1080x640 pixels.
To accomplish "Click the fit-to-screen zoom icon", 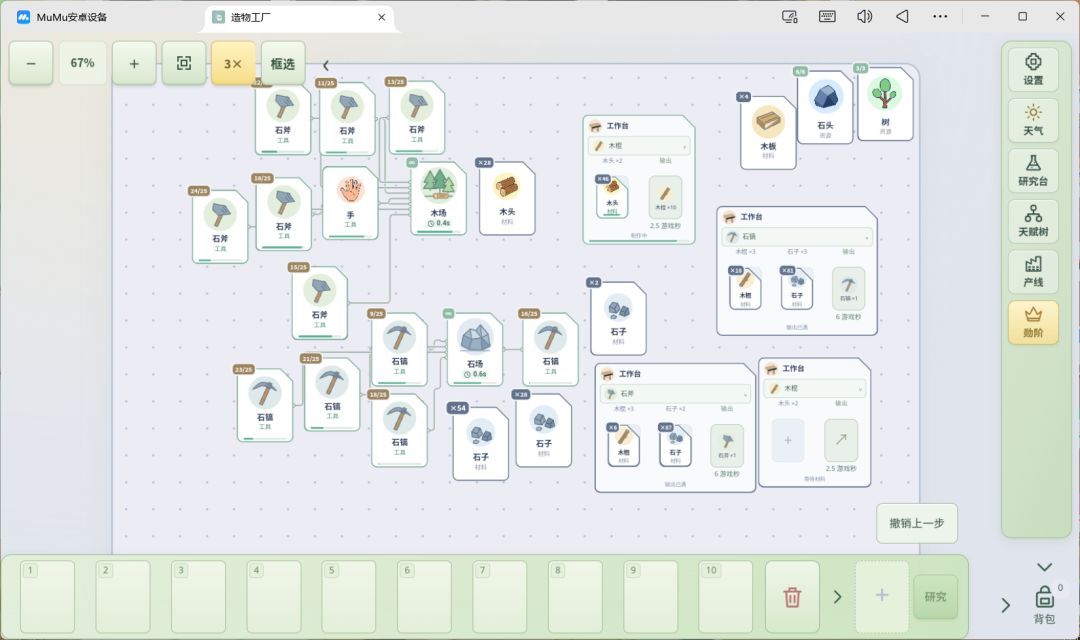I will [x=184, y=63].
